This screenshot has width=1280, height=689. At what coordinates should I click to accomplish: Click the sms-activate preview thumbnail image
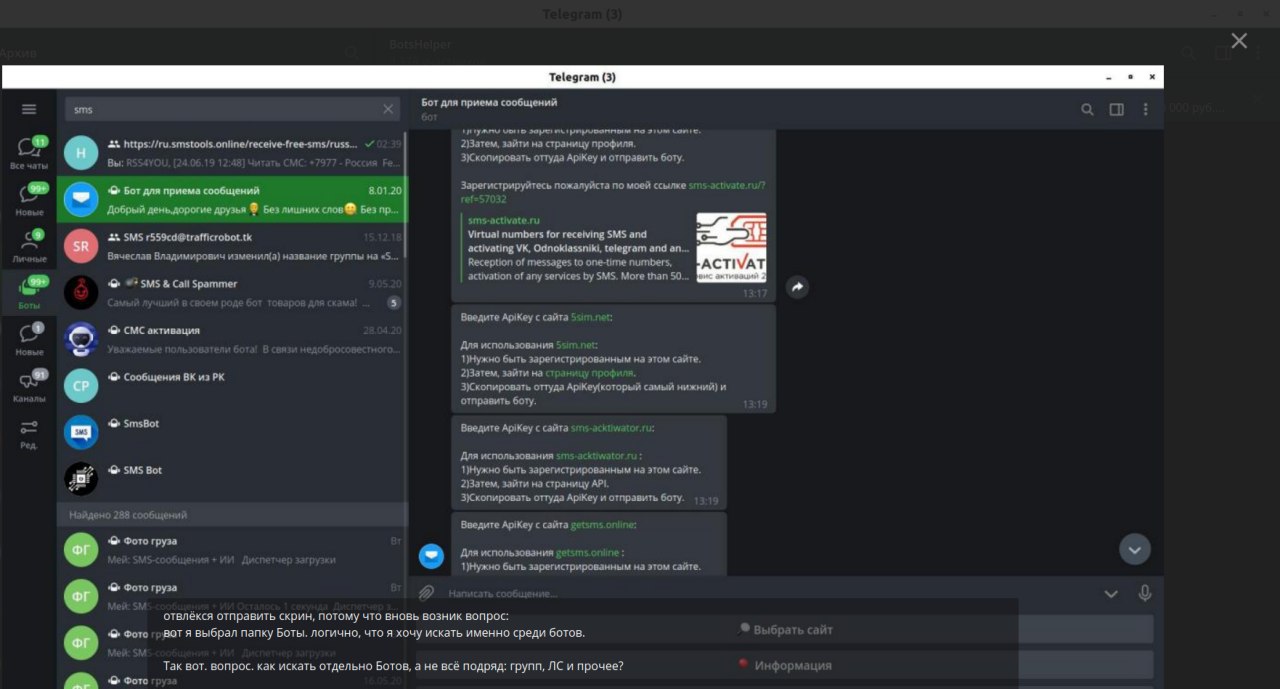pyautogui.click(x=732, y=247)
